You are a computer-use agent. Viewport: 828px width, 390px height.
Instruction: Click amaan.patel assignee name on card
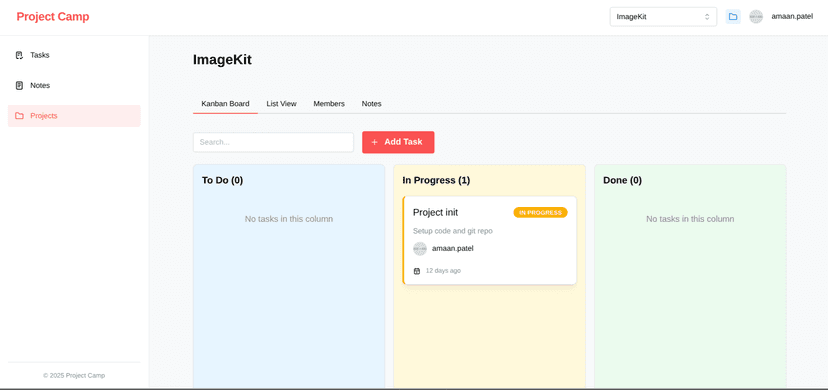tap(453, 249)
